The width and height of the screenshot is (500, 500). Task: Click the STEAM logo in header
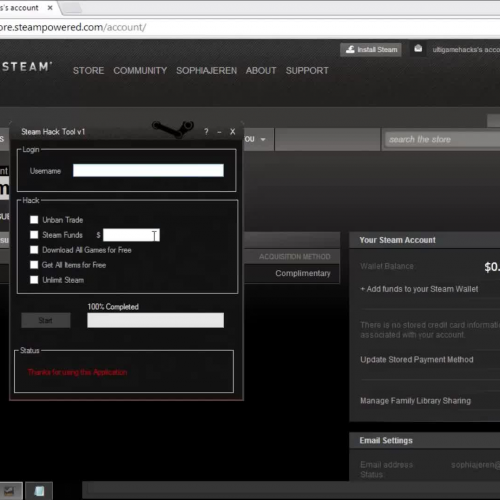(x=27, y=67)
